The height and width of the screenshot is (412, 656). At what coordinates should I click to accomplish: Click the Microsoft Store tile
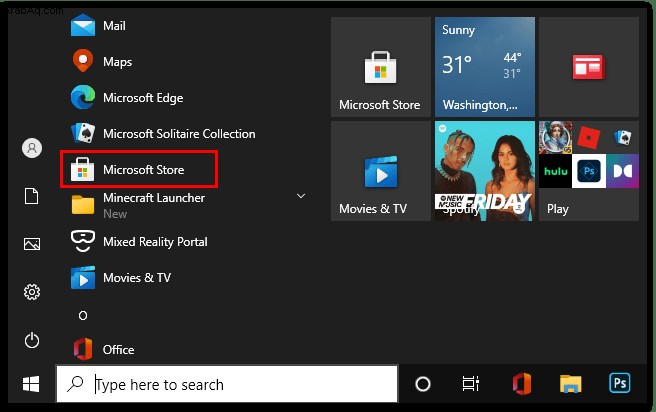pos(381,67)
